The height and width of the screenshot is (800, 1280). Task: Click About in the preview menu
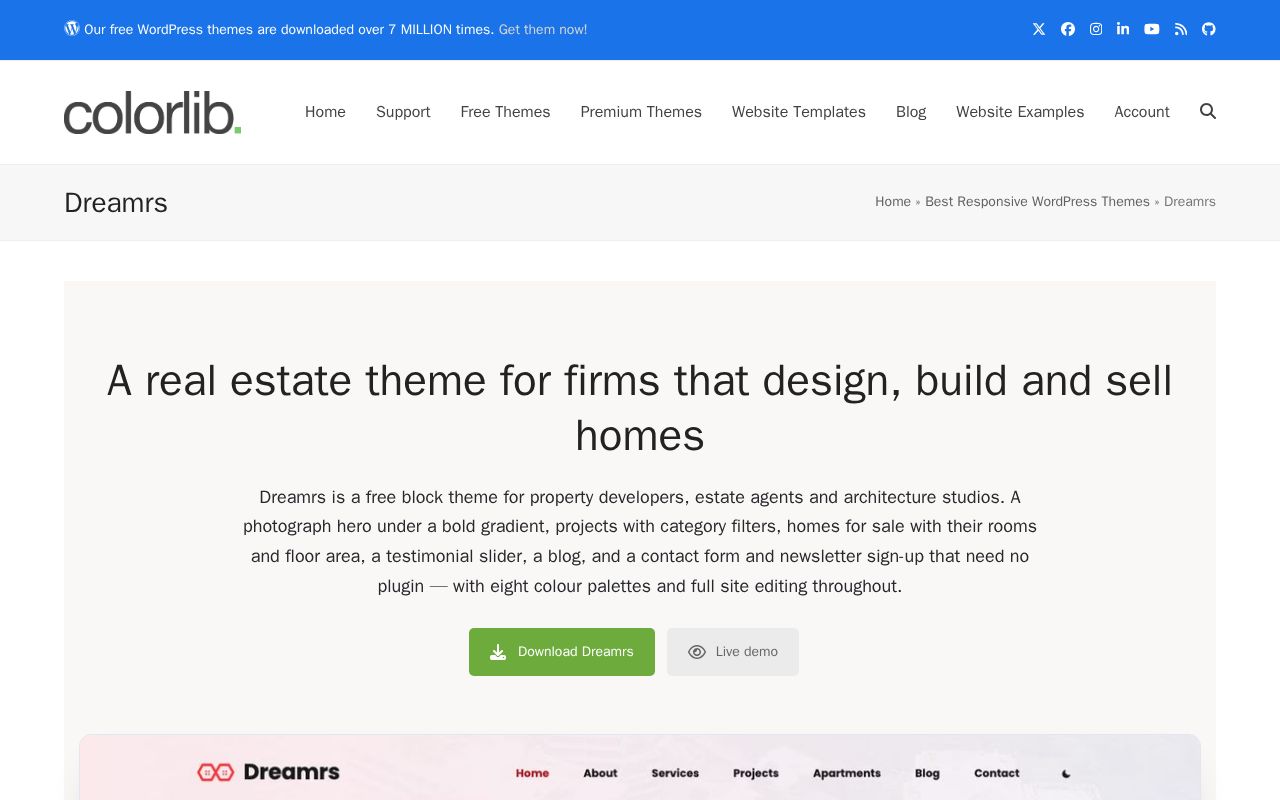(x=600, y=773)
